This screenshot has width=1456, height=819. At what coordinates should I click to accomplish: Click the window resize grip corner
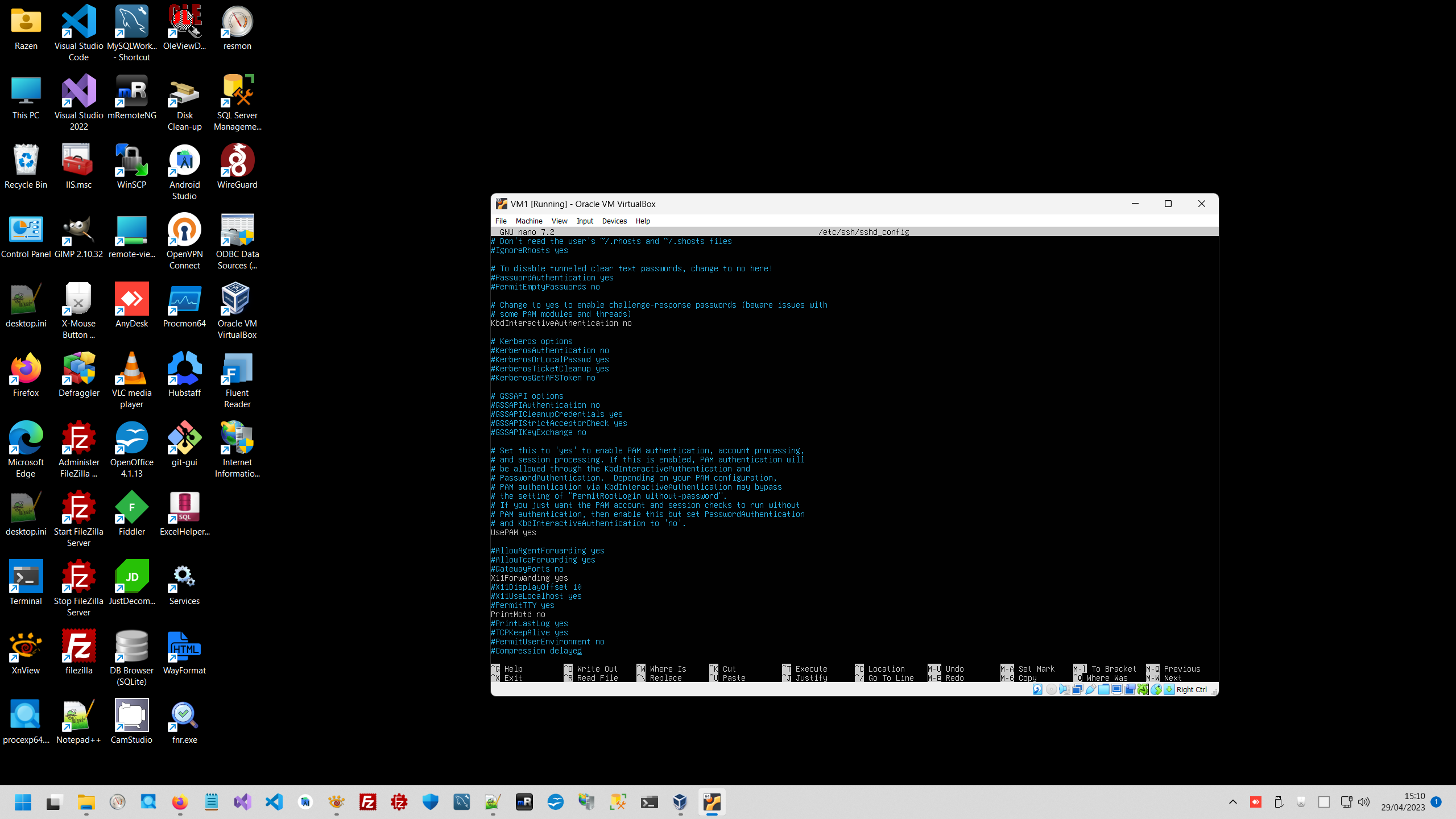click(1214, 692)
